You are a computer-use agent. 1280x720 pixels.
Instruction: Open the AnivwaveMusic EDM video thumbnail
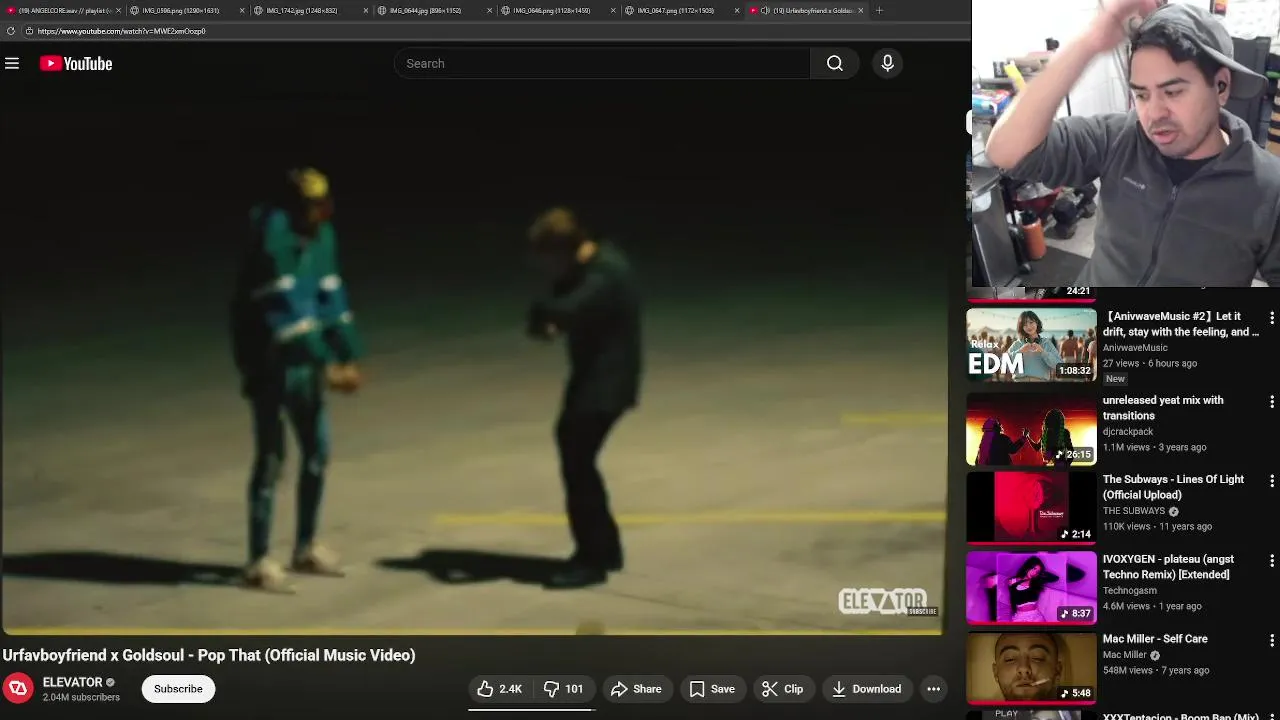(1031, 345)
